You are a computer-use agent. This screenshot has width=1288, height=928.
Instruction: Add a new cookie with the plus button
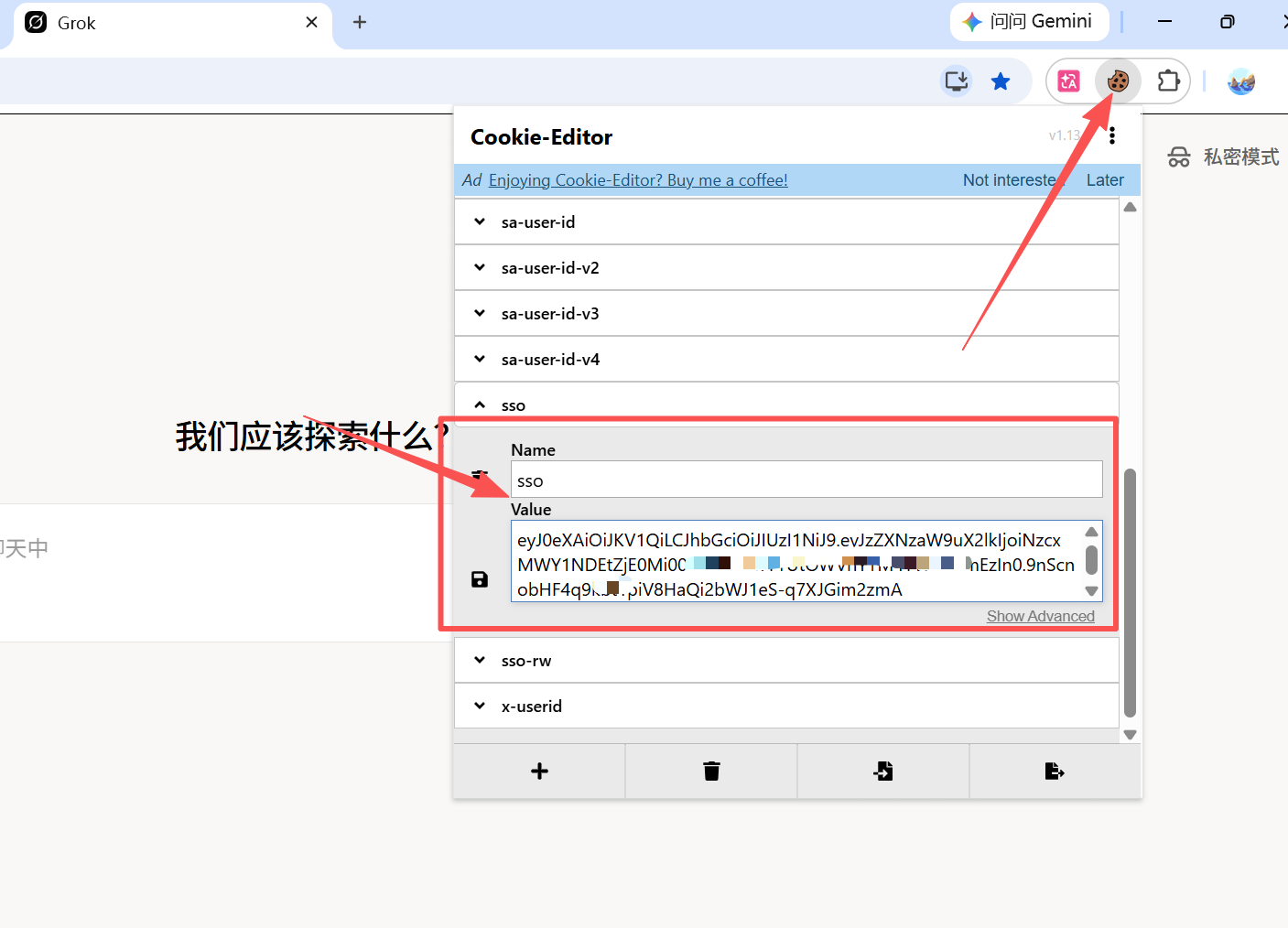pyautogui.click(x=540, y=772)
